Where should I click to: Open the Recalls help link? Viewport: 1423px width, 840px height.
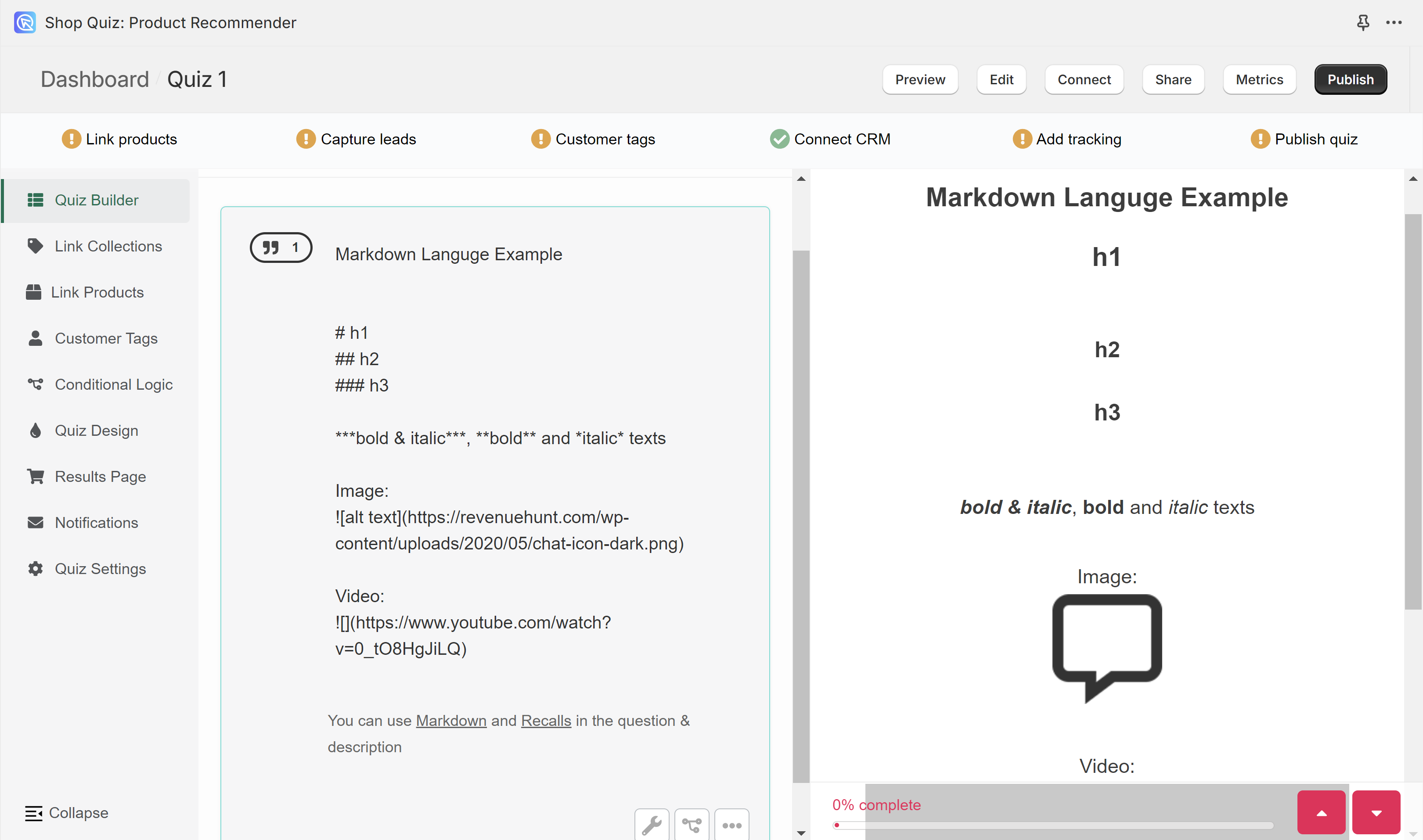(546, 721)
